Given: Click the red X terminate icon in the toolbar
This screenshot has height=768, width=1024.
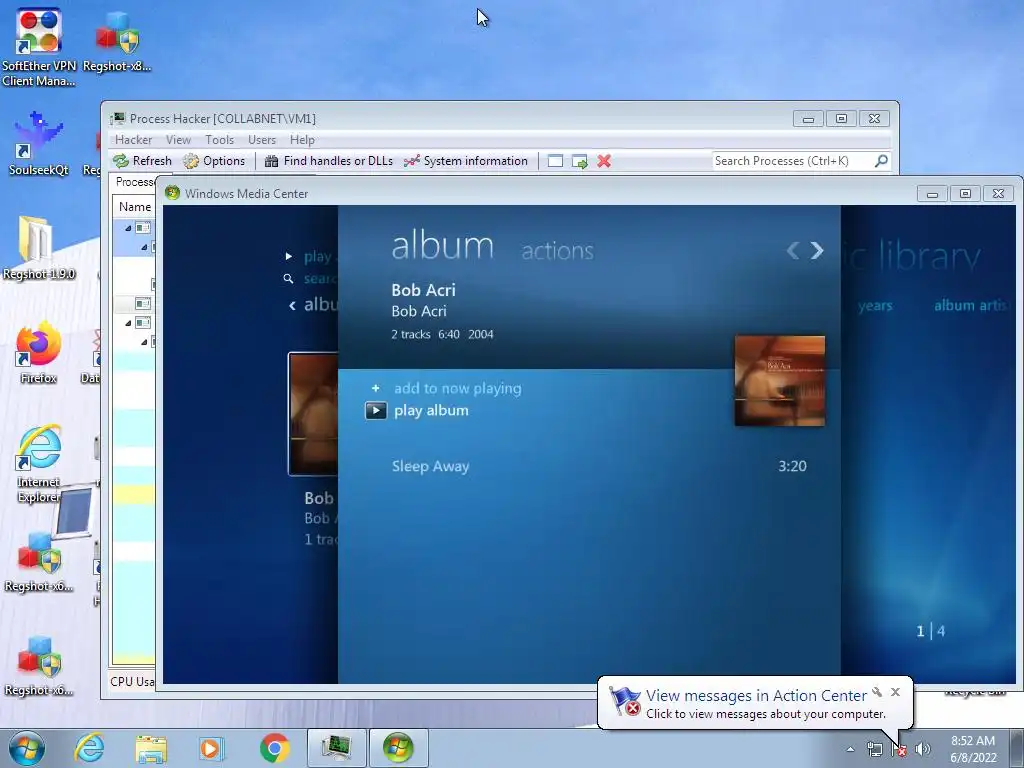Looking at the screenshot, I should point(604,161).
